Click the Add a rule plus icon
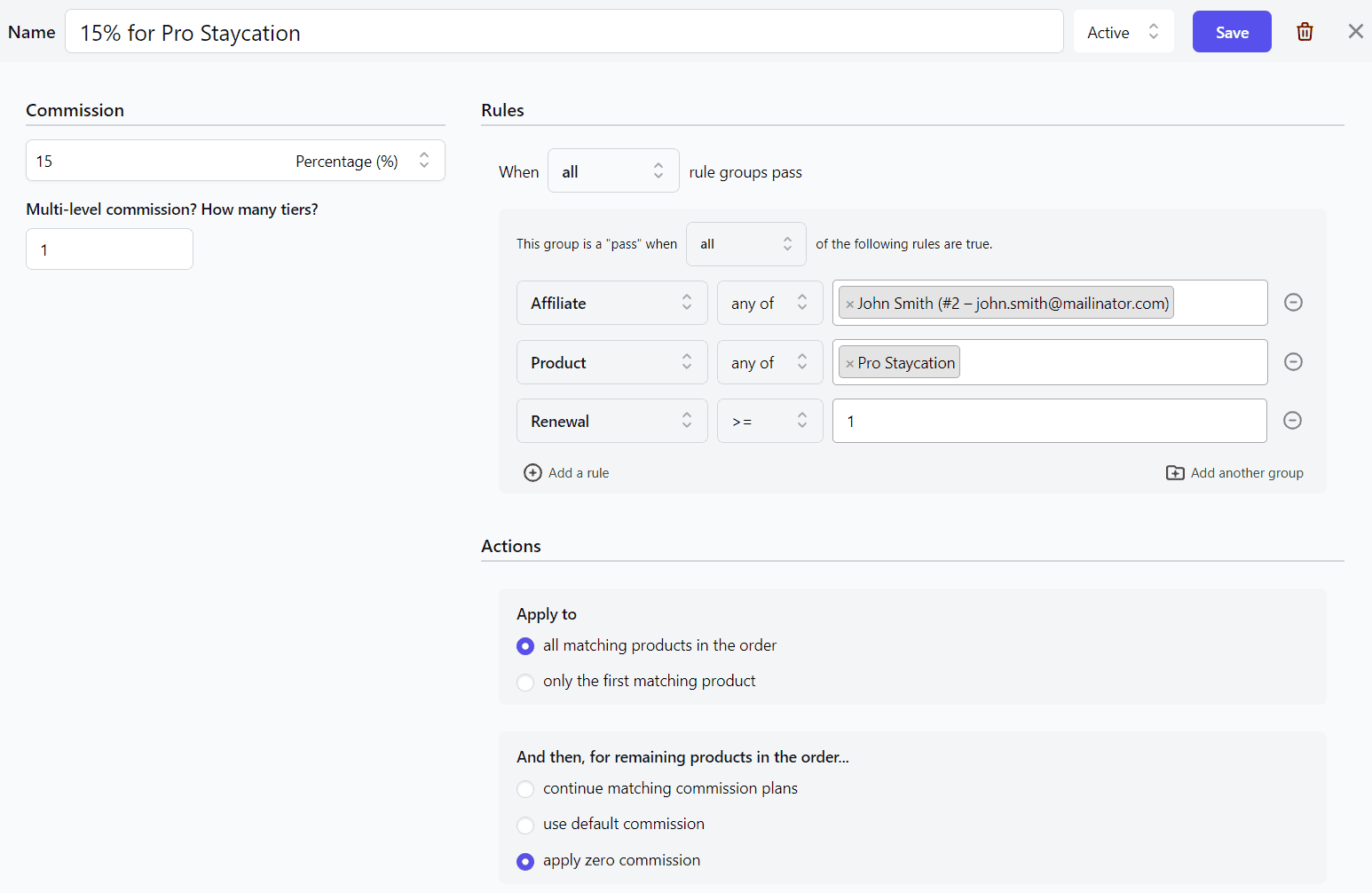The height and width of the screenshot is (893, 1372). [532, 473]
